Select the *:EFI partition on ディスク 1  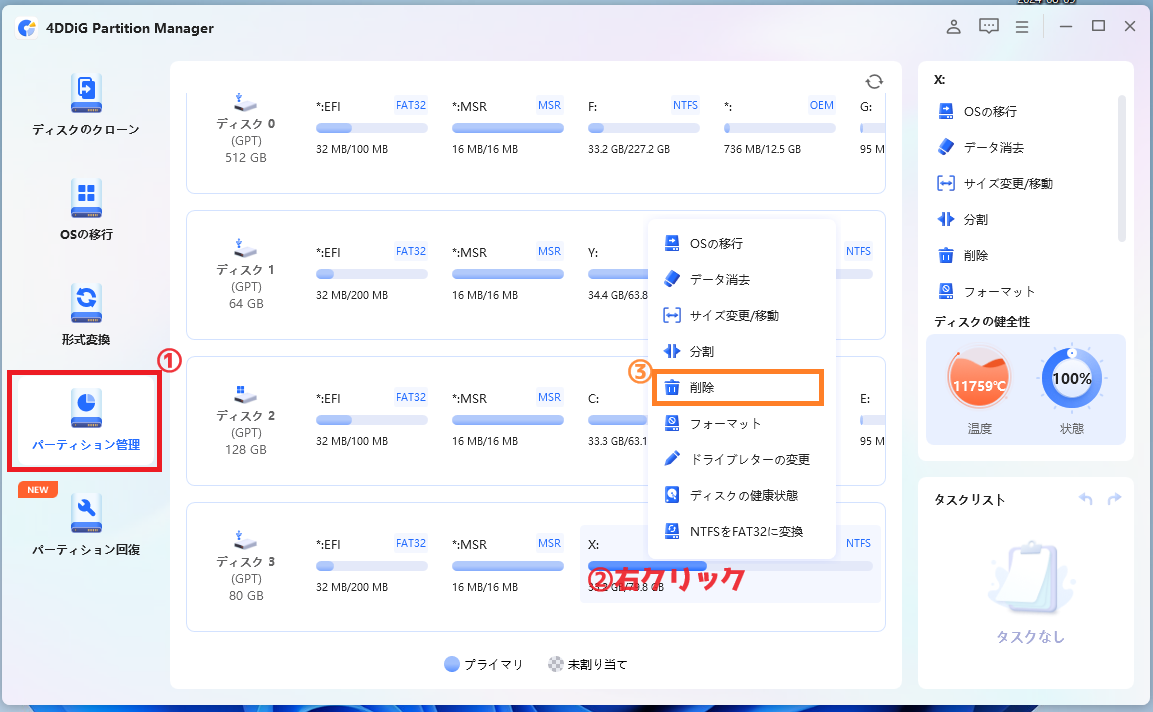coord(372,274)
